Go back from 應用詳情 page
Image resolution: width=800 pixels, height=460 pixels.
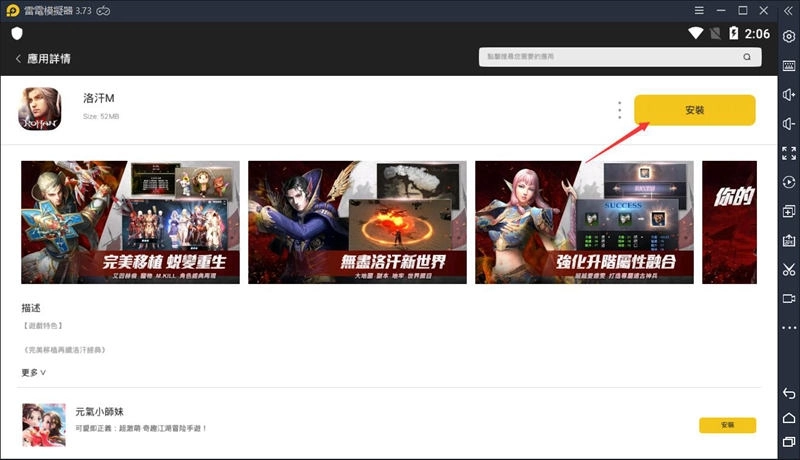pyautogui.click(x=18, y=59)
